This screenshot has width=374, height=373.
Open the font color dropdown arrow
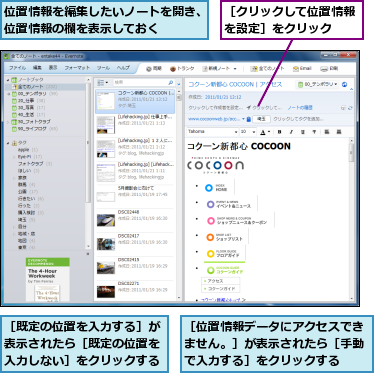(x=269, y=132)
